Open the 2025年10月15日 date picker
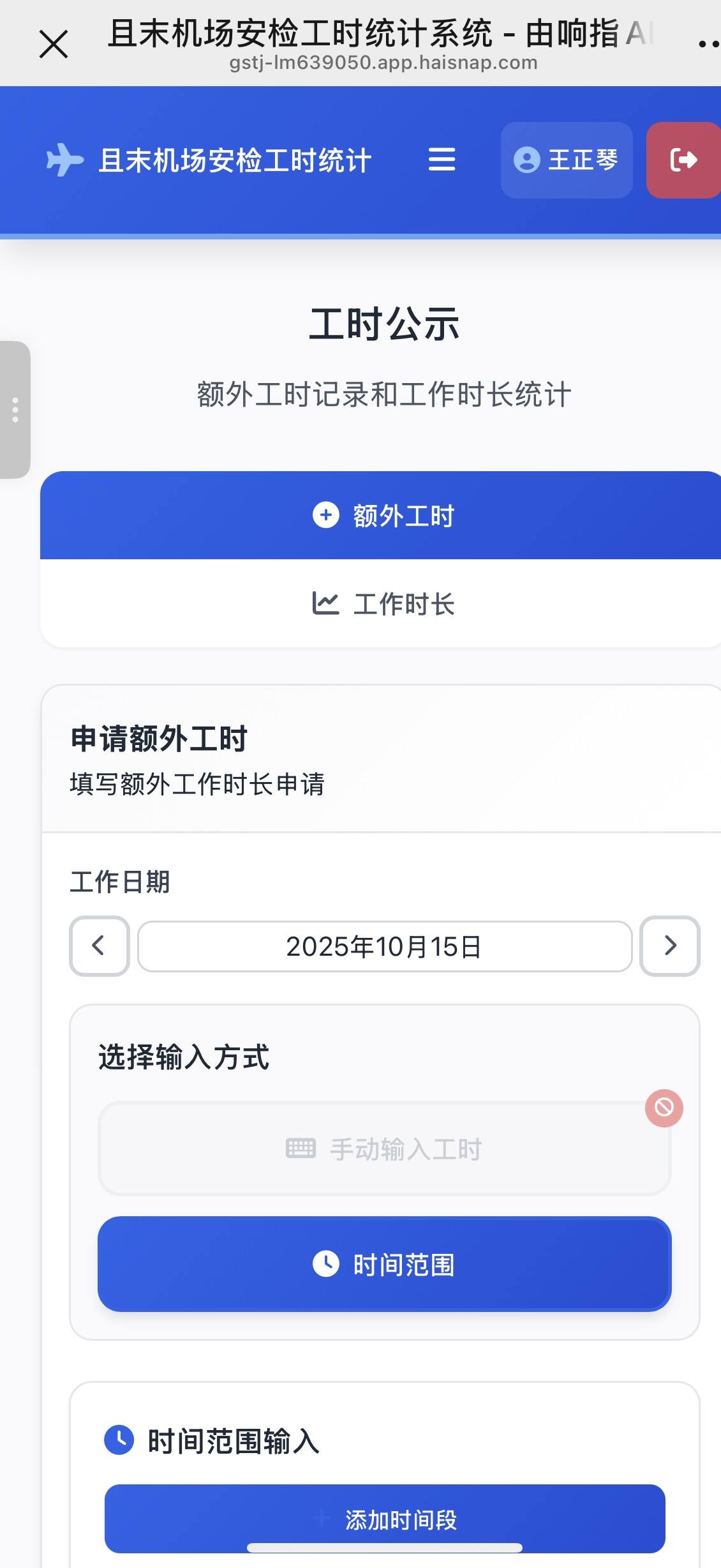The image size is (721, 1568). tap(384, 946)
